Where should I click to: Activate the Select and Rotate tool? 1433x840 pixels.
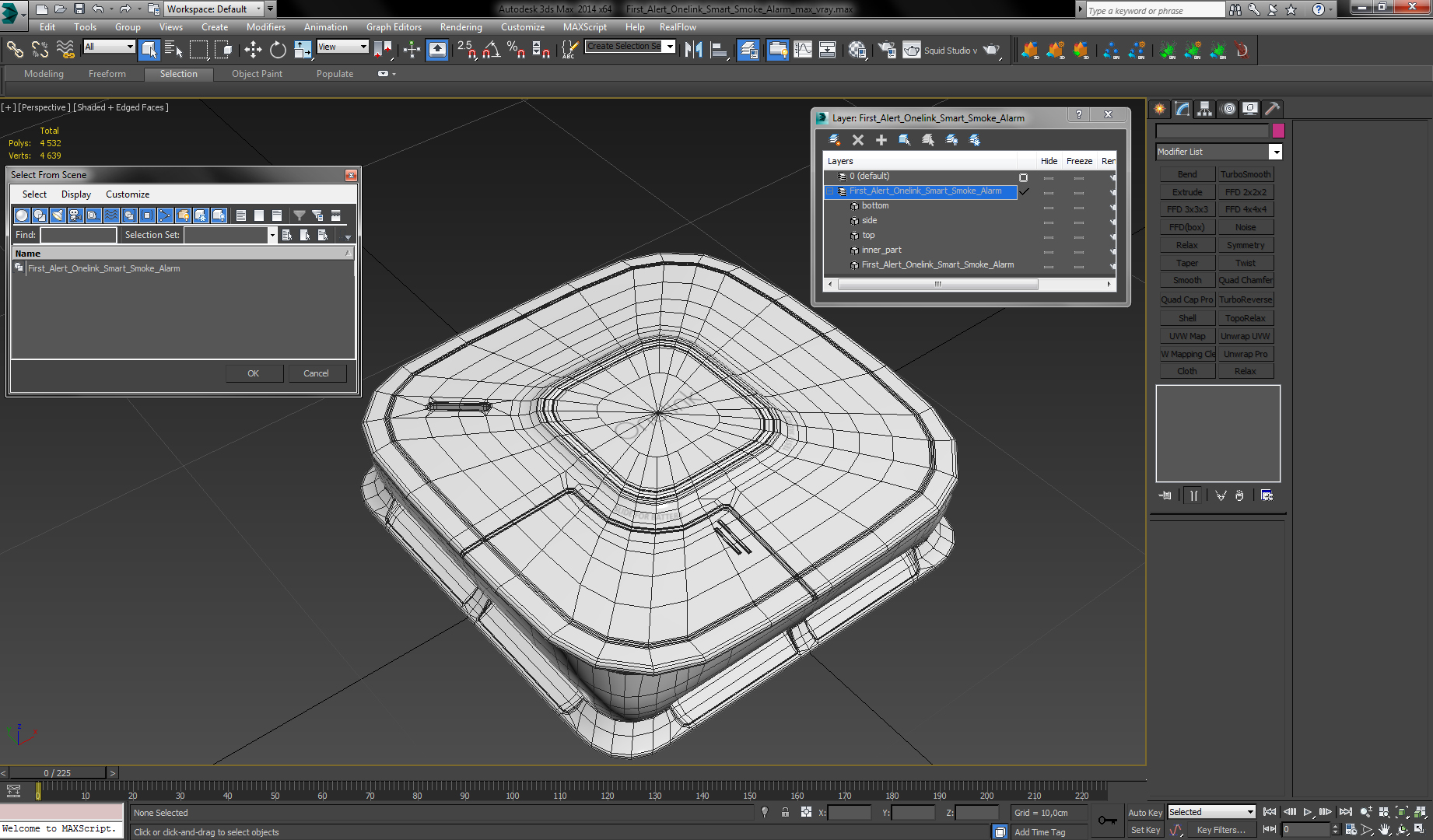(x=278, y=51)
